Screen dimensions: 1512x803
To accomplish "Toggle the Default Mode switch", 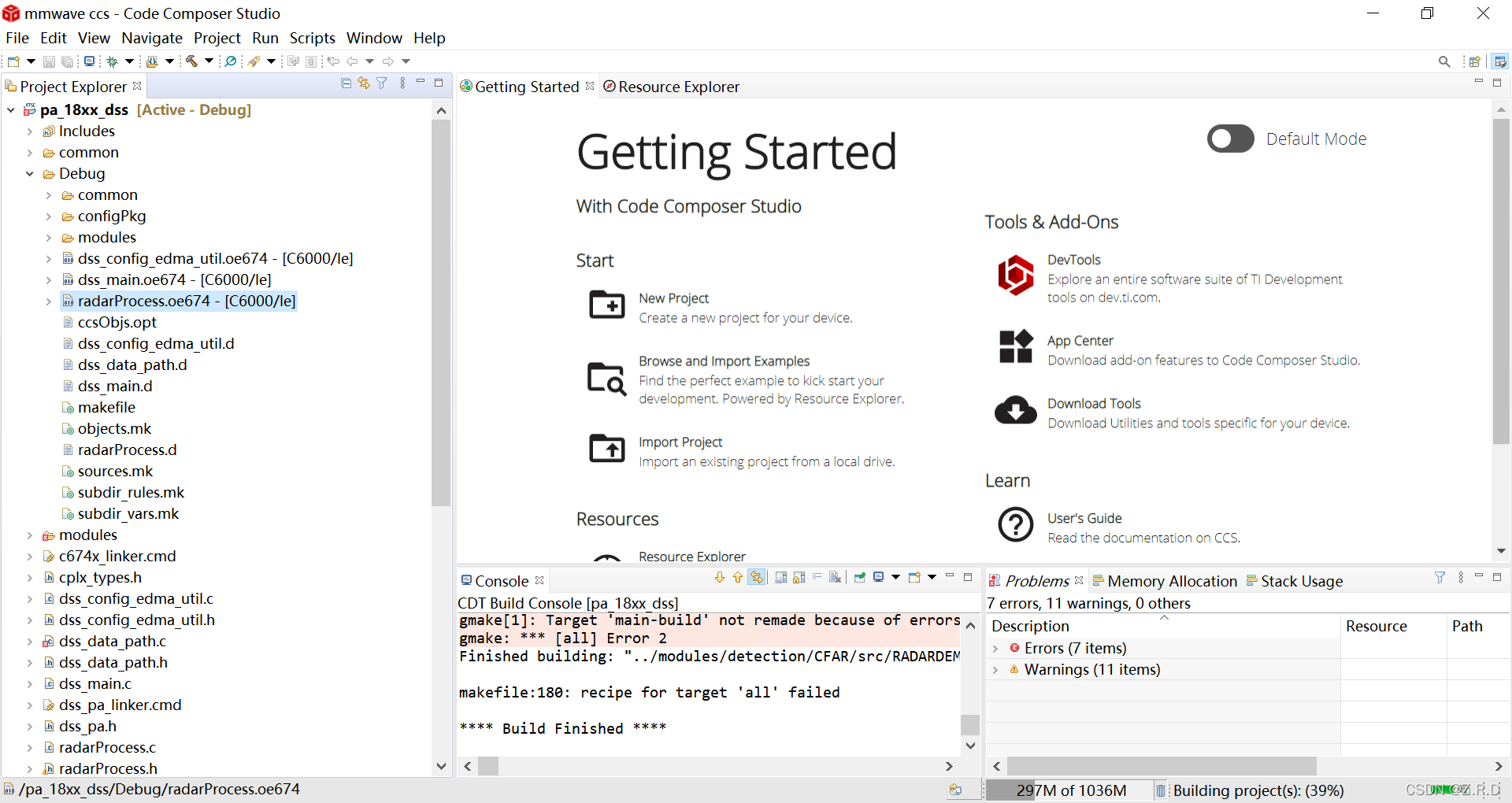I will coord(1231,139).
